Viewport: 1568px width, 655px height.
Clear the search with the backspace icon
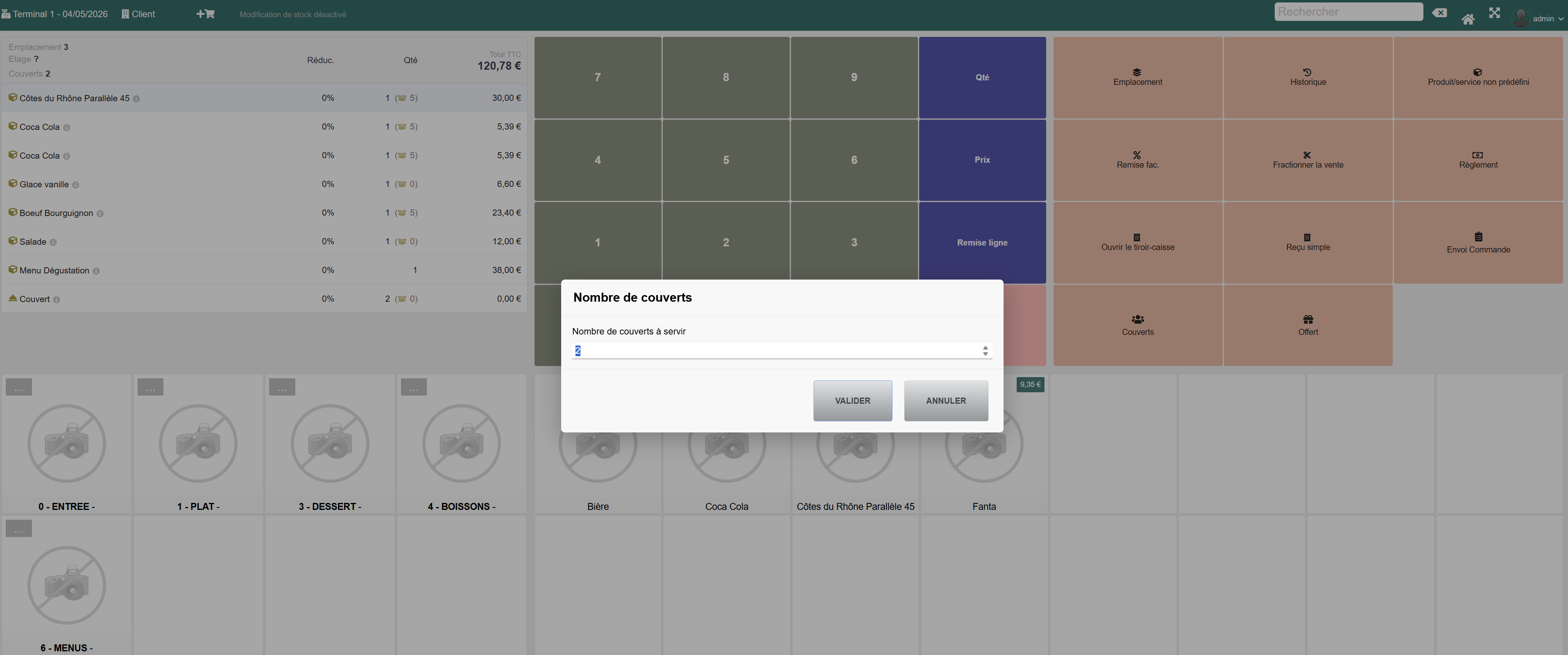(1439, 13)
